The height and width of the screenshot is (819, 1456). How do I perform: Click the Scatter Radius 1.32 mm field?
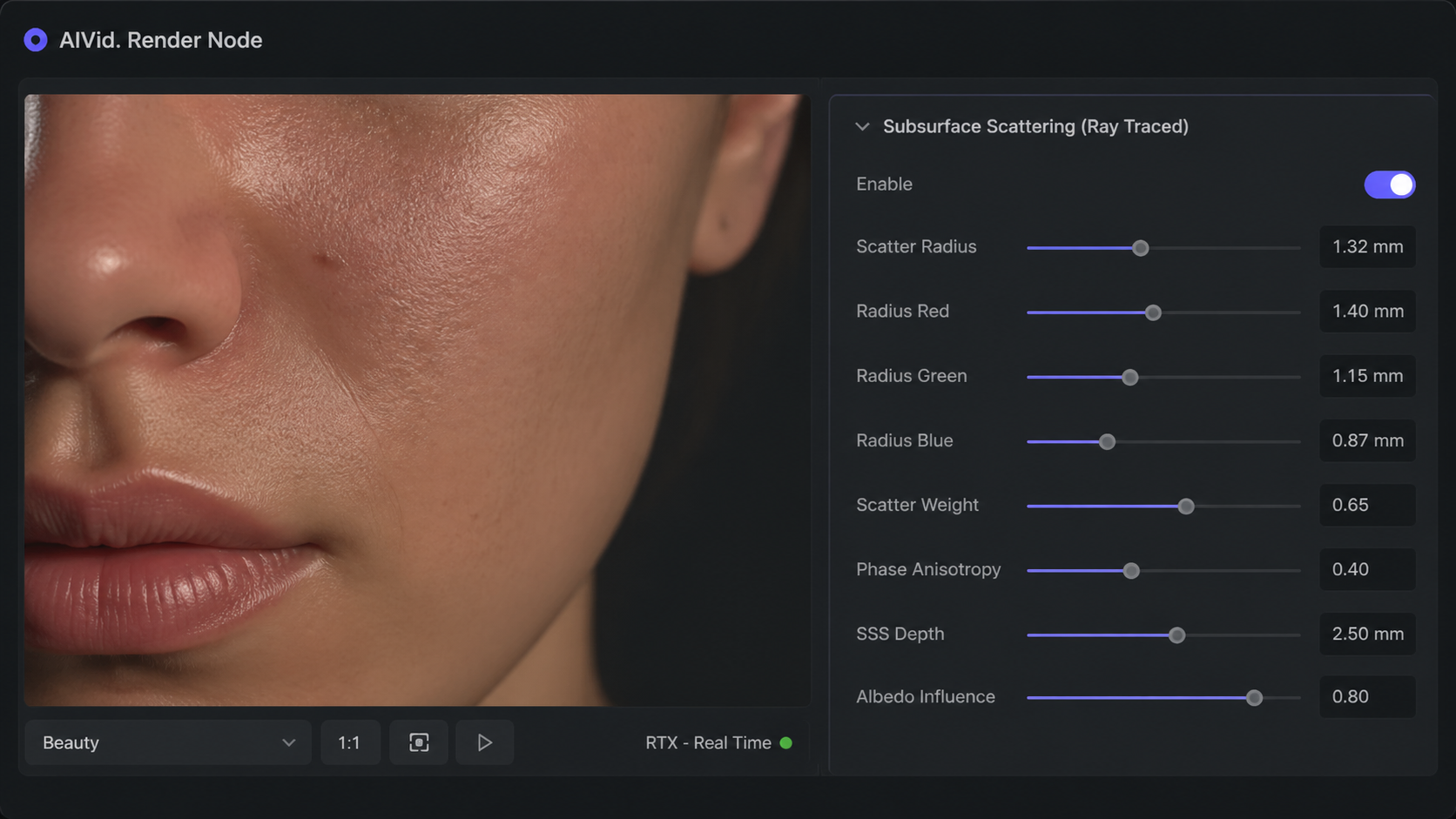[x=1367, y=247]
